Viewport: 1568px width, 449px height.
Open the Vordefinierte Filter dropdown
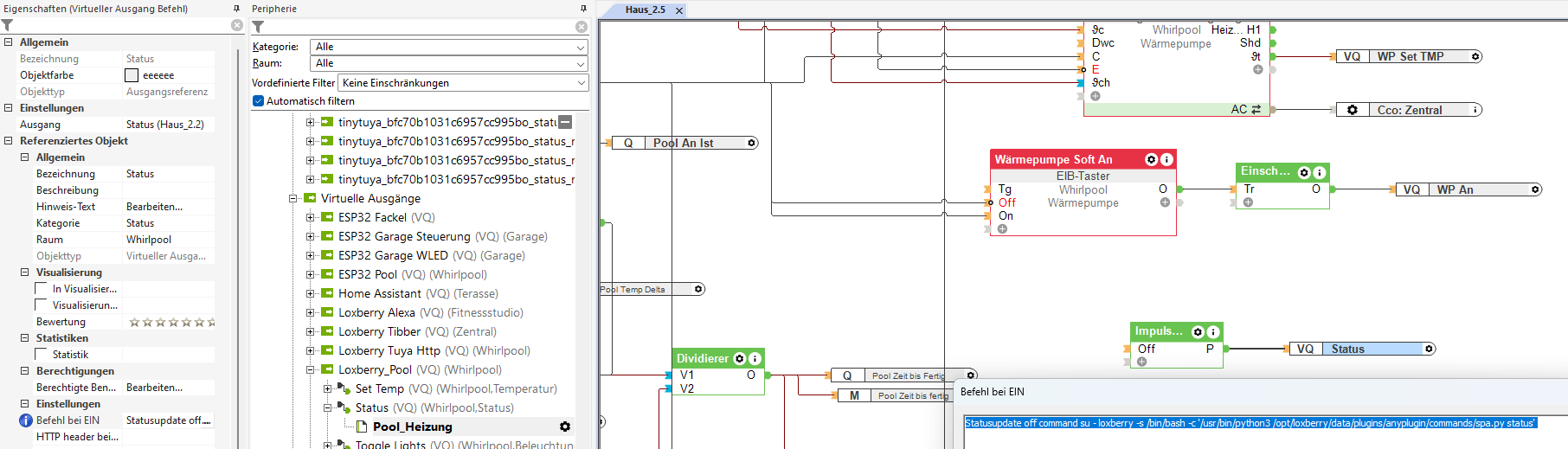463,83
